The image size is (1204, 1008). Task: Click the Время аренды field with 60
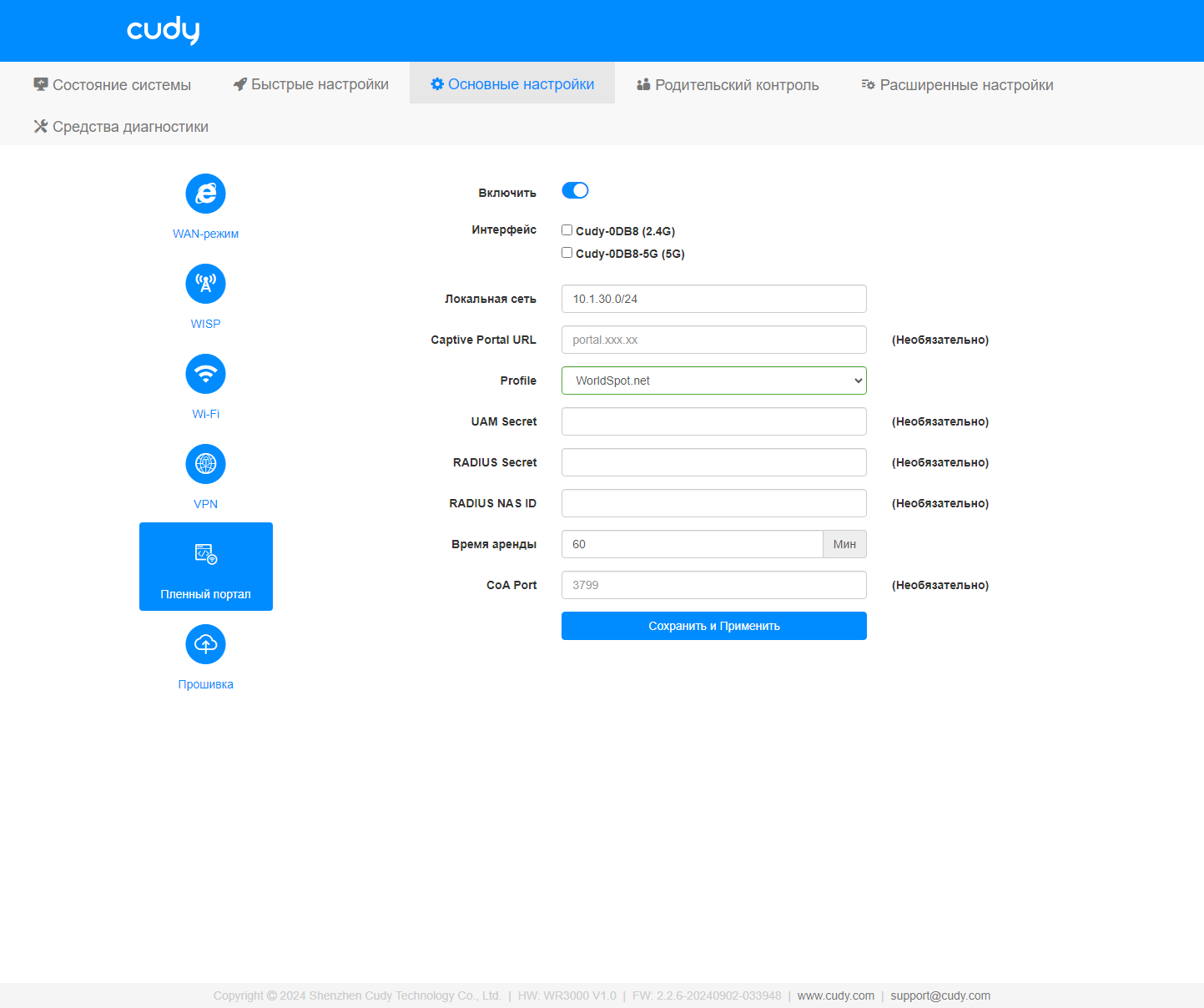[693, 544]
